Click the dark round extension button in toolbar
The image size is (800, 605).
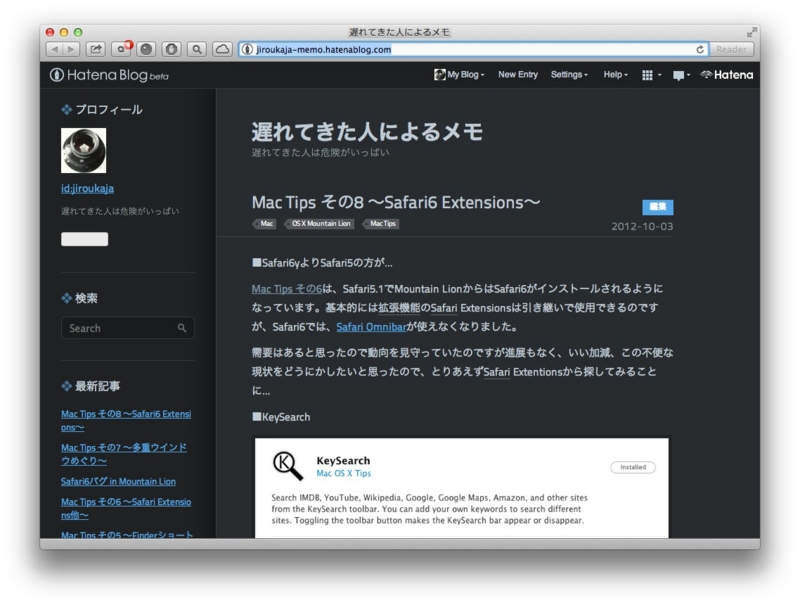(x=146, y=49)
